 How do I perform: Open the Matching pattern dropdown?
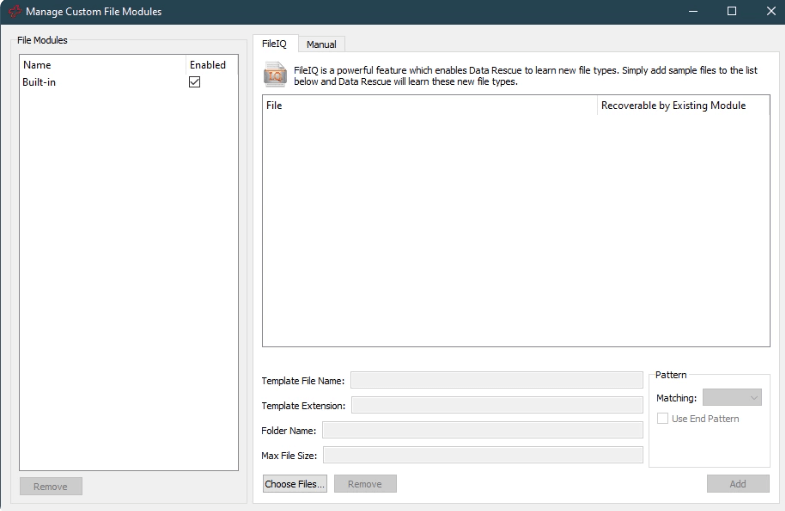pos(732,397)
